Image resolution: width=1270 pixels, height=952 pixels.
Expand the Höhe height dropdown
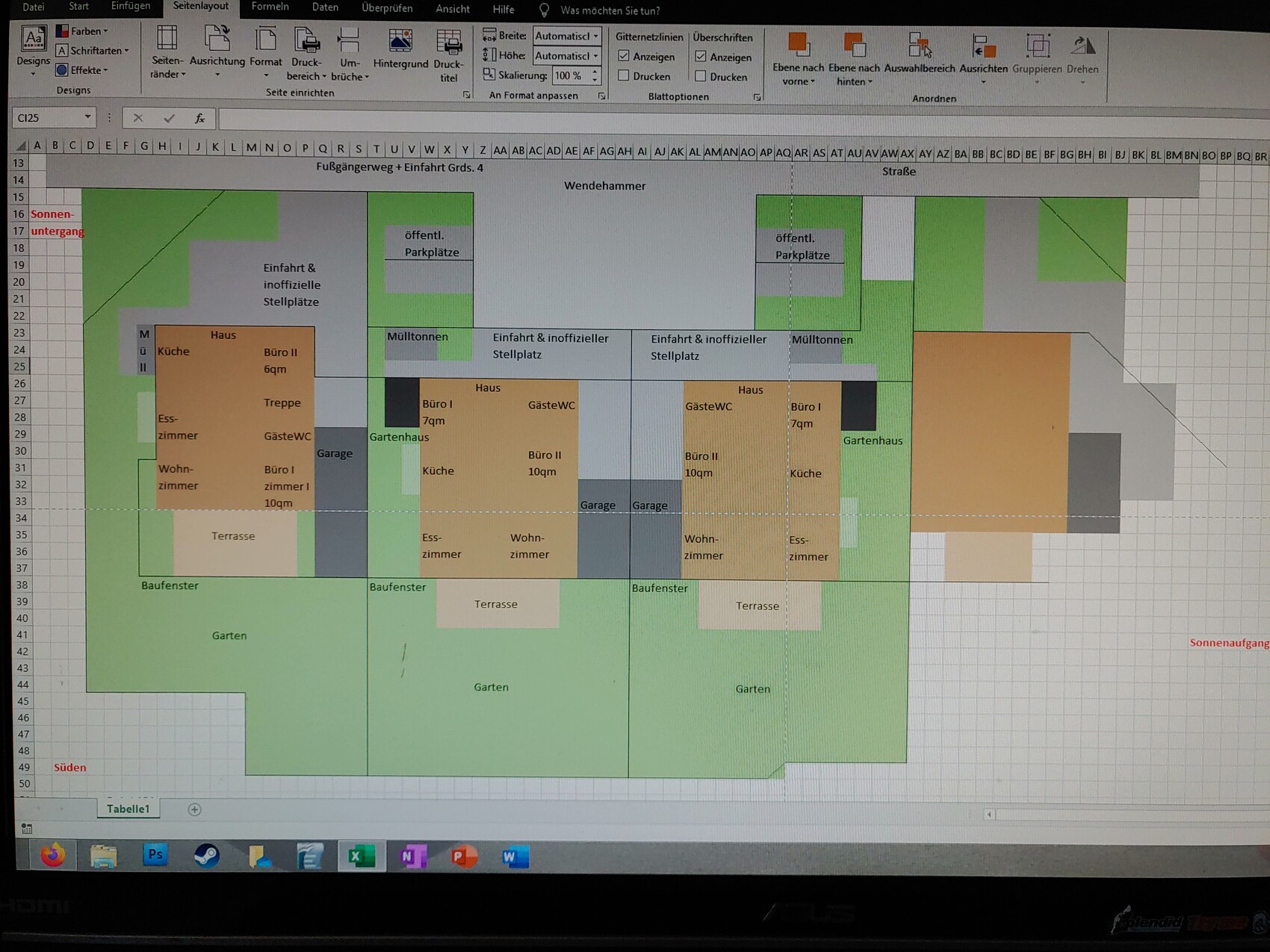point(595,56)
